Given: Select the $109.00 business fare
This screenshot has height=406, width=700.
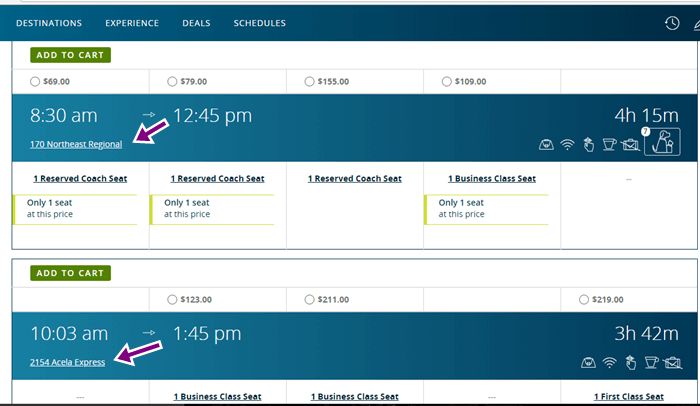Looking at the screenshot, I should click(446, 81).
